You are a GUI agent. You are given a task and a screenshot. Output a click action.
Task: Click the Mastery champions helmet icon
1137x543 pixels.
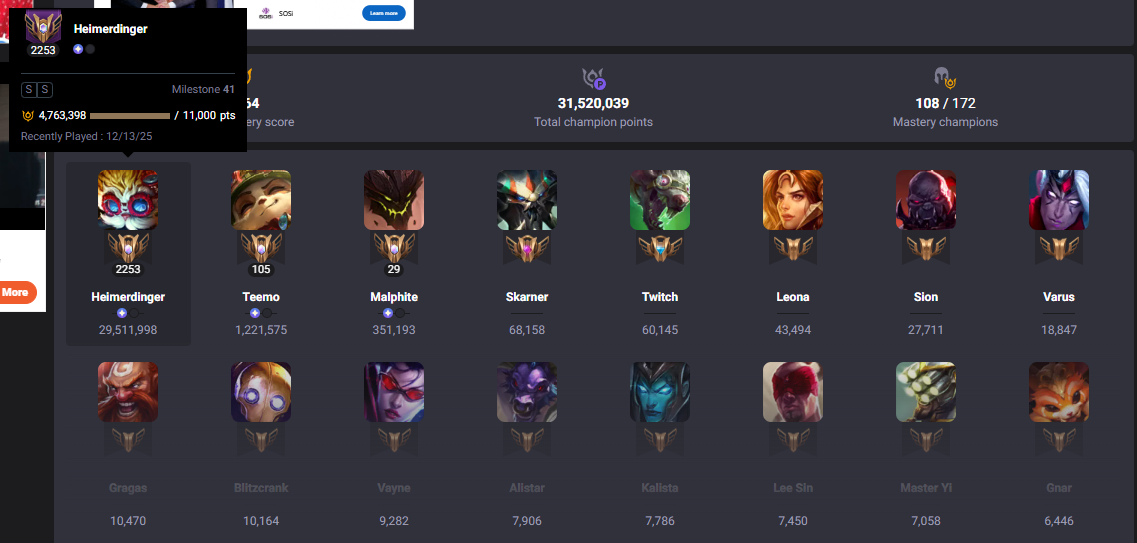coord(945,78)
